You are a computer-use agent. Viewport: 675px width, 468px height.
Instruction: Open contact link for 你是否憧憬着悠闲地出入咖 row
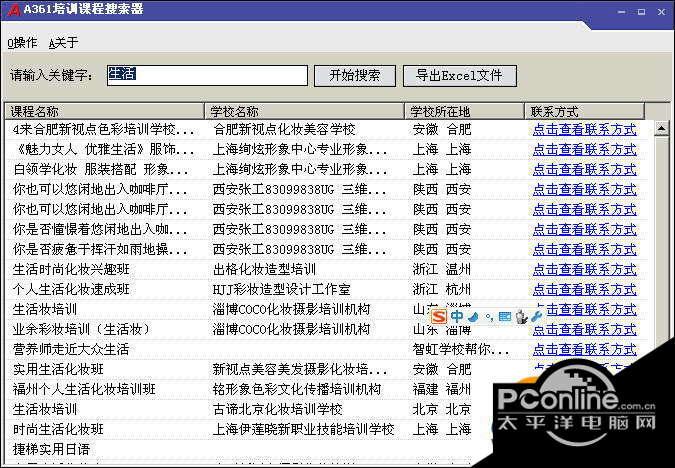585,229
